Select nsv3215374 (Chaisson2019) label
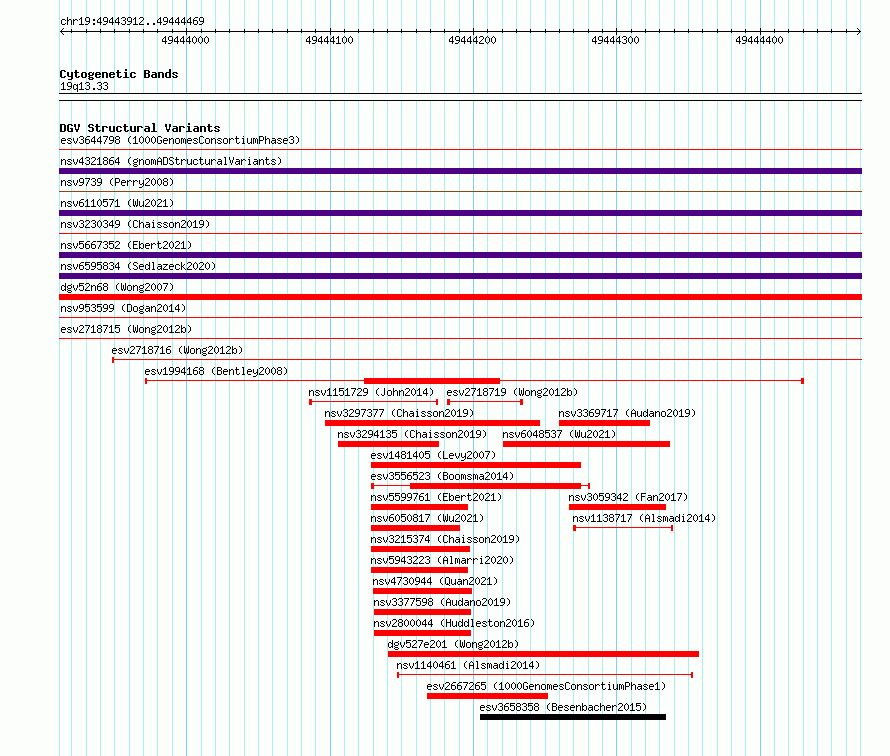 point(445,539)
